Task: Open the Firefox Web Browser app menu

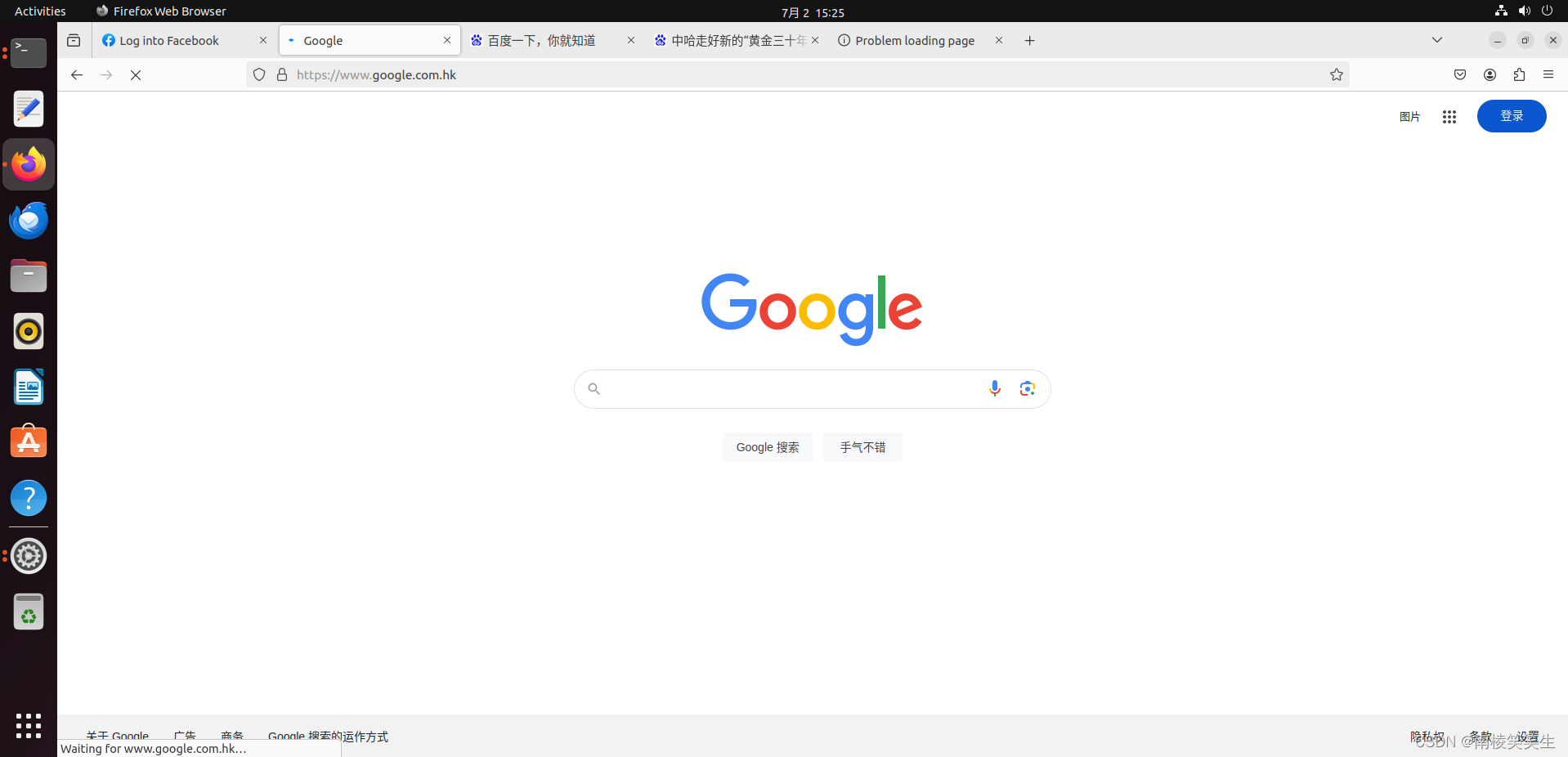Action: tap(161, 11)
